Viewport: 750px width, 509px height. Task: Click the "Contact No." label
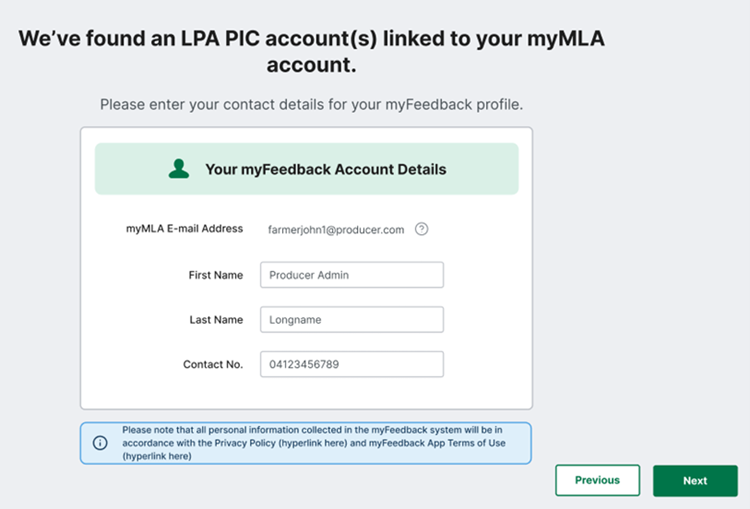213,364
